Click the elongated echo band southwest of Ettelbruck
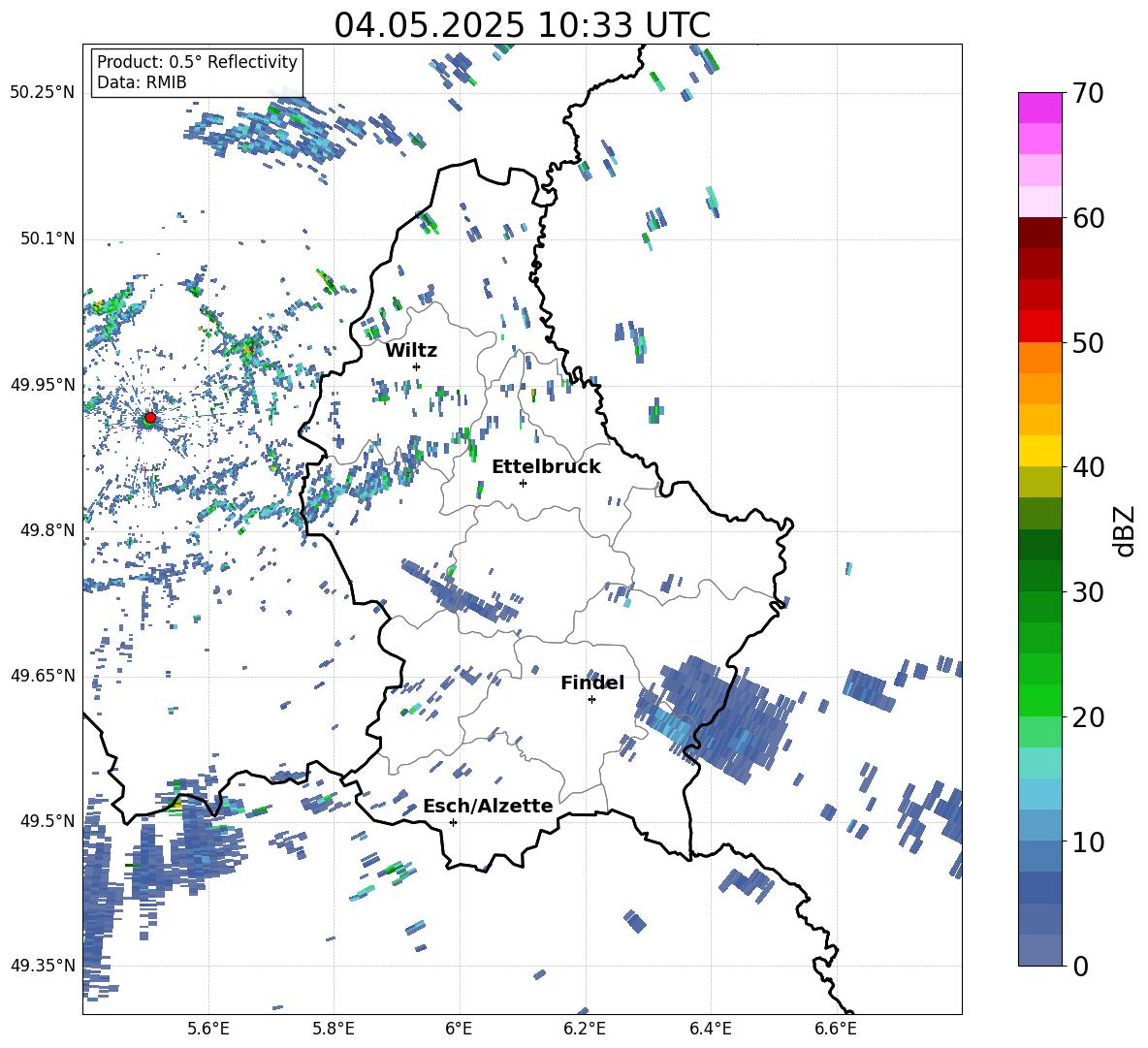 click(x=461, y=591)
